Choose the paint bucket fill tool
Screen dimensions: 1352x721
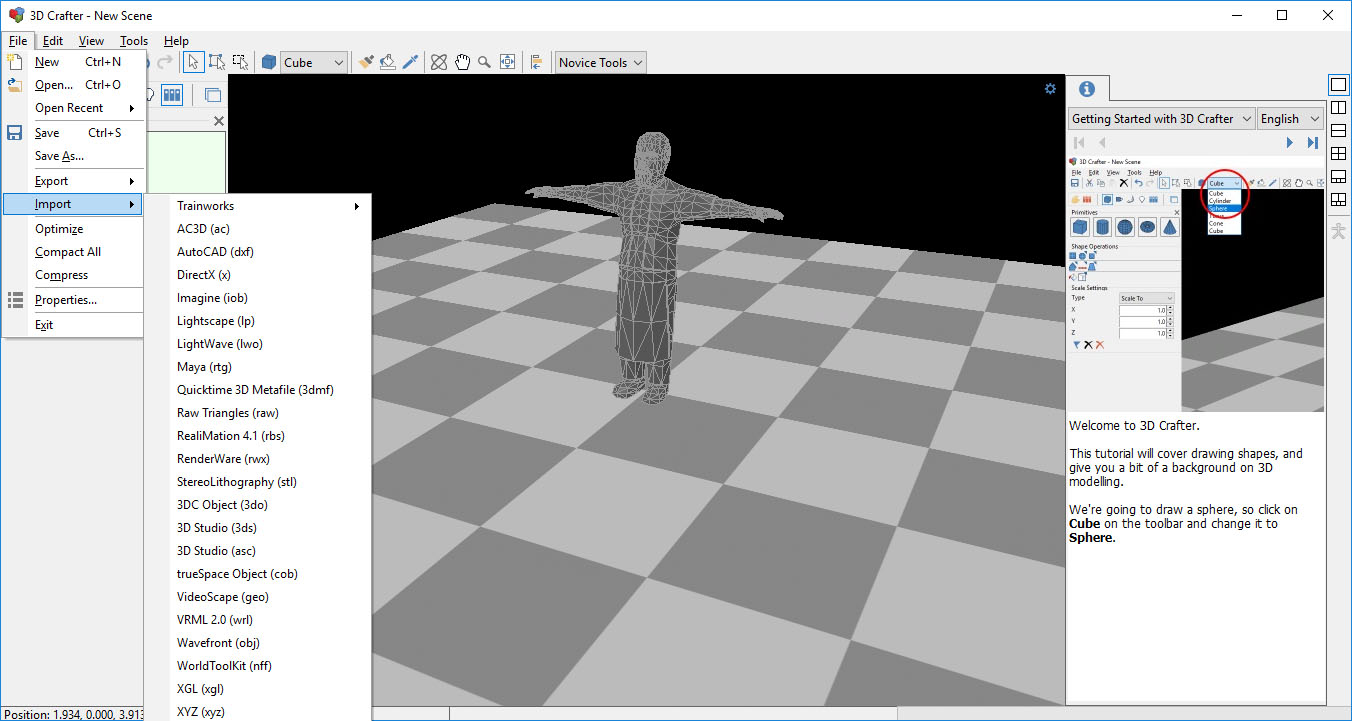click(x=388, y=62)
